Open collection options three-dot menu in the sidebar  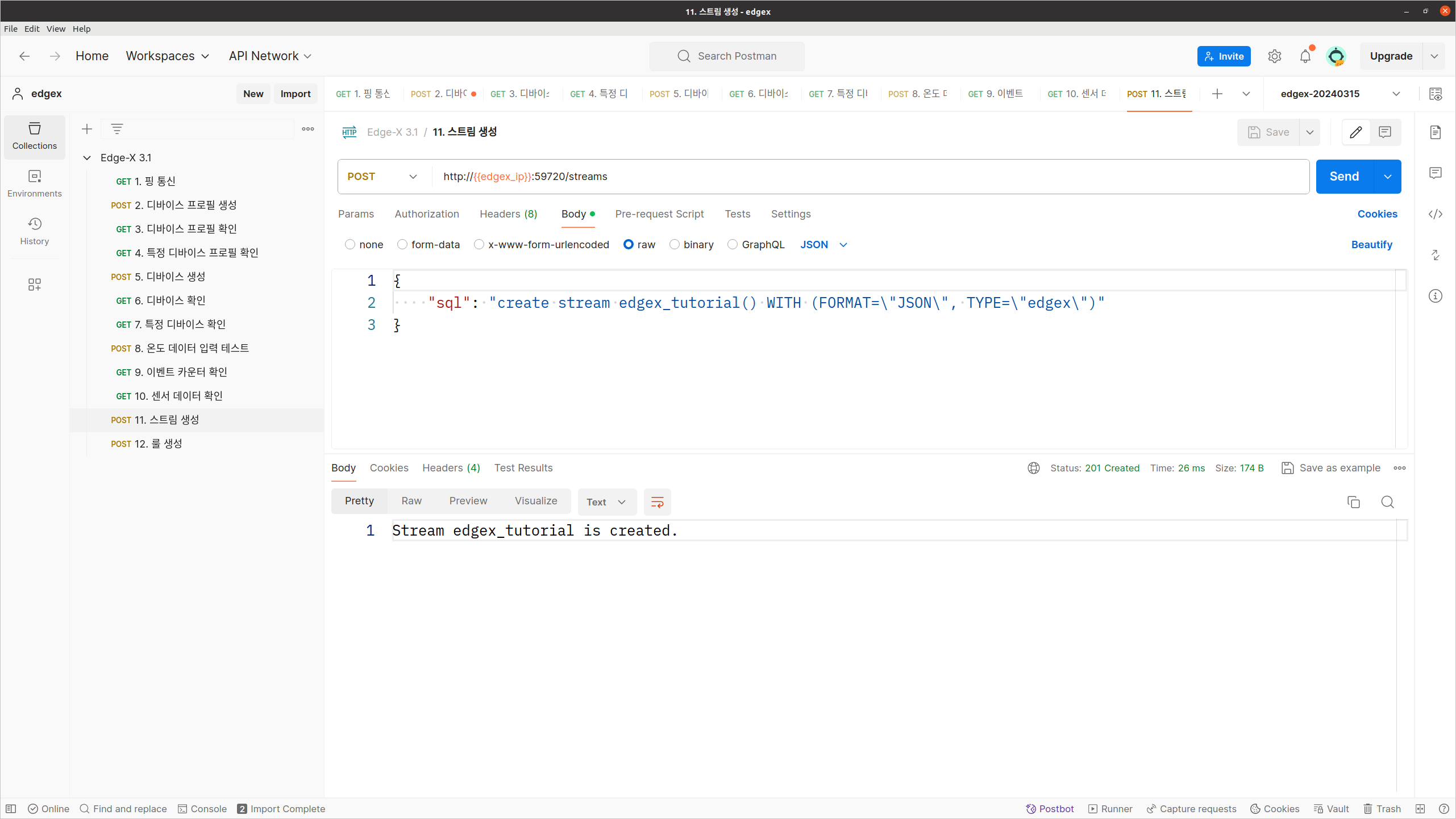coord(308,129)
